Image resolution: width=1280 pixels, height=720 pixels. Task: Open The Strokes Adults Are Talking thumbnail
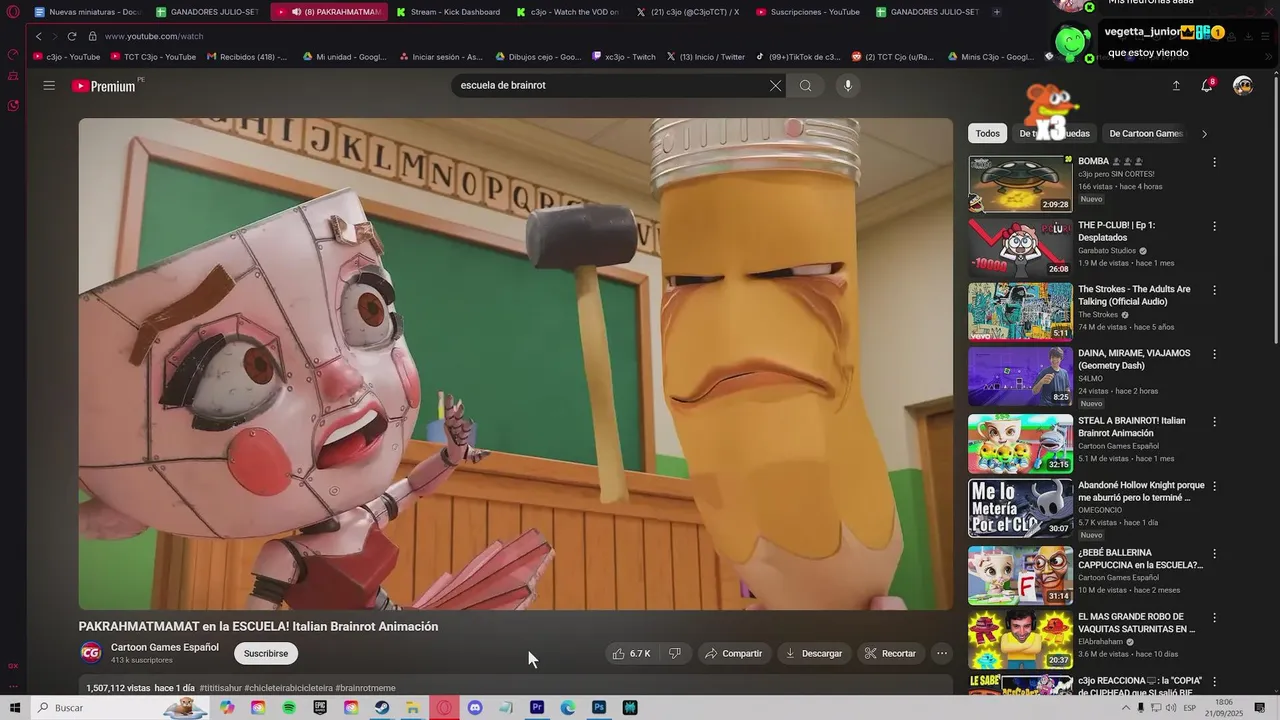tap(1020, 312)
